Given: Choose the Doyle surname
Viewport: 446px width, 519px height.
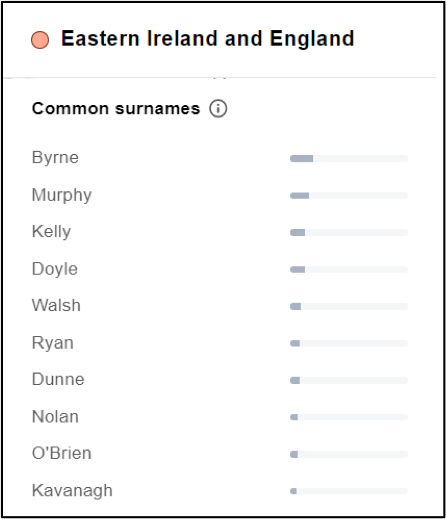Looking at the screenshot, I should pyautogui.click(x=55, y=269).
